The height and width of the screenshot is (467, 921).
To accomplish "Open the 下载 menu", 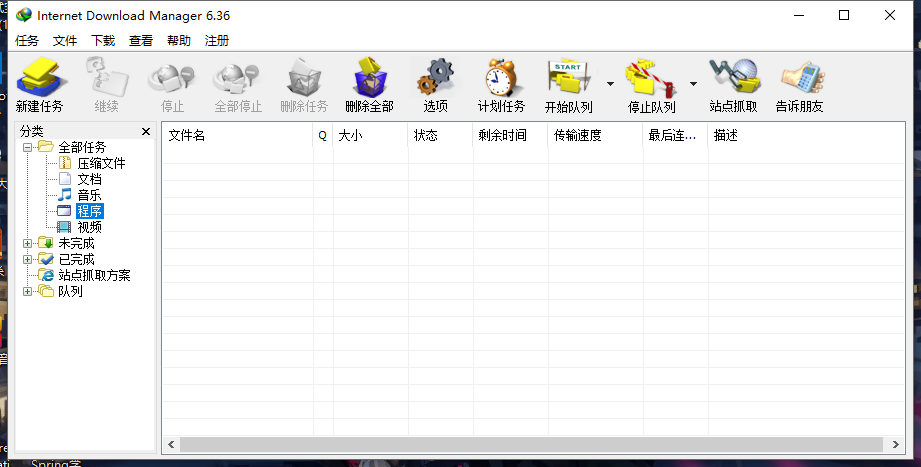I will [x=103, y=41].
